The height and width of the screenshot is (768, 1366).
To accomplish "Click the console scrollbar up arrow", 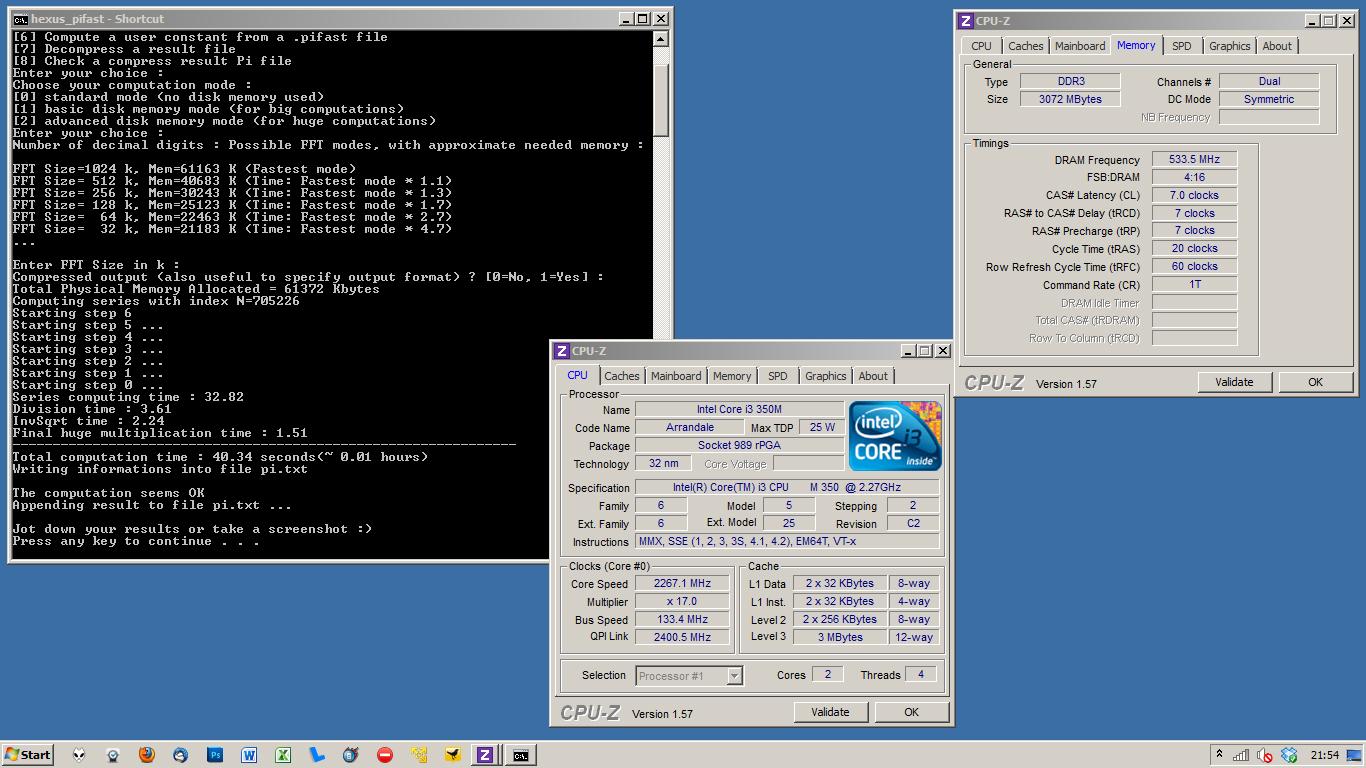I will pyautogui.click(x=660, y=39).
